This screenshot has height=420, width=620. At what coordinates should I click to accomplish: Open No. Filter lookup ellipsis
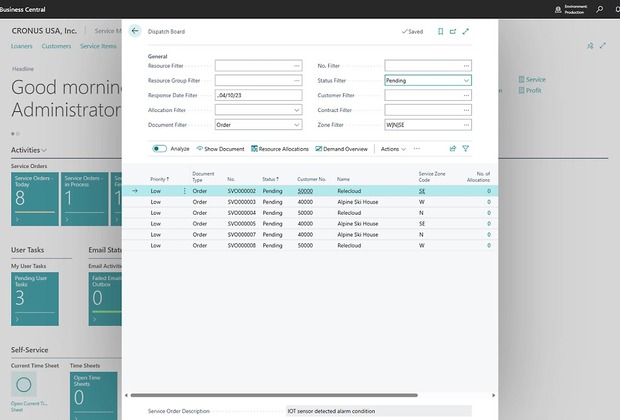point(466,66)
